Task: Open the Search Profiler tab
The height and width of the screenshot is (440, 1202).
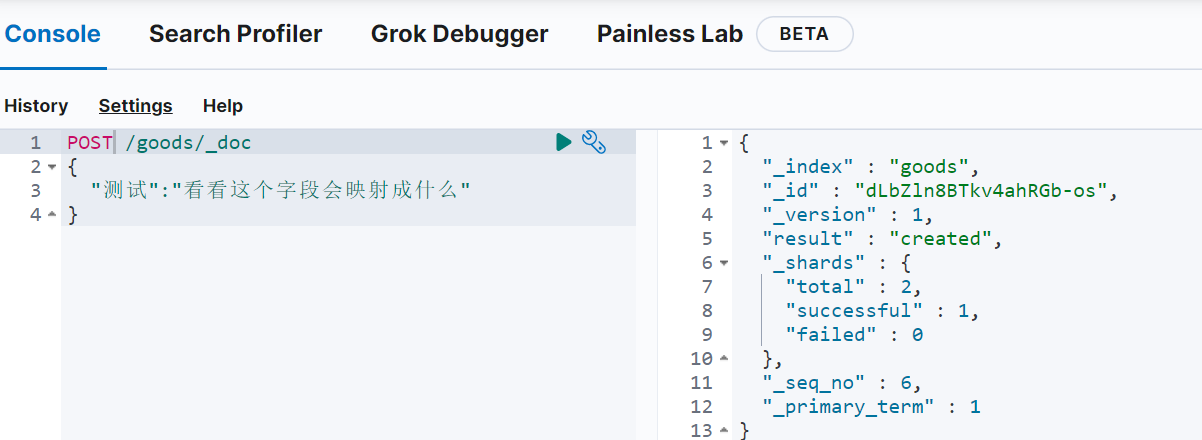Action: pos(235,34)
